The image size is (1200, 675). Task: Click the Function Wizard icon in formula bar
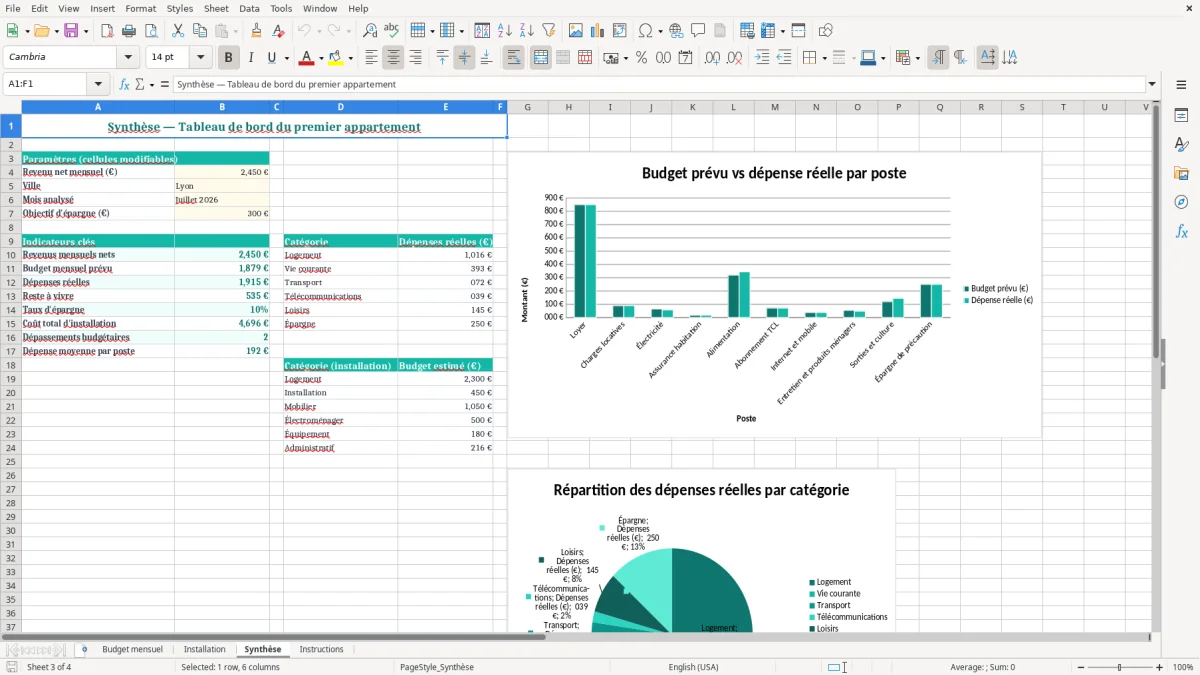point(124,85)
